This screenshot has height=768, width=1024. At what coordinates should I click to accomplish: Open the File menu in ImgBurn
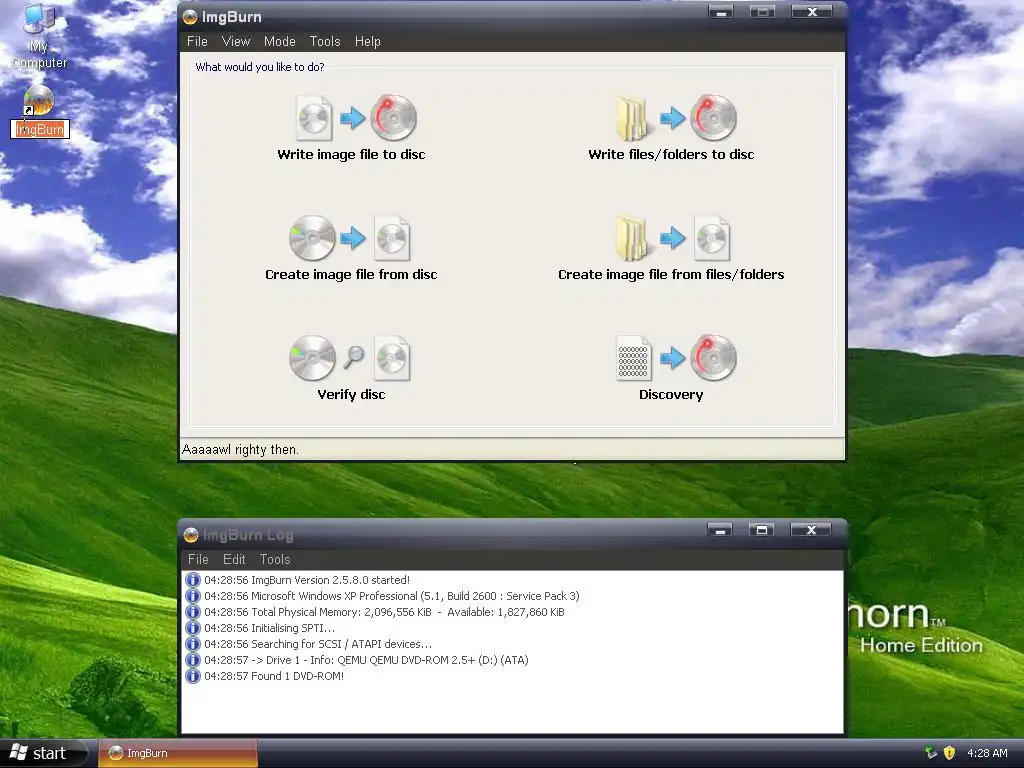[197, 41]
